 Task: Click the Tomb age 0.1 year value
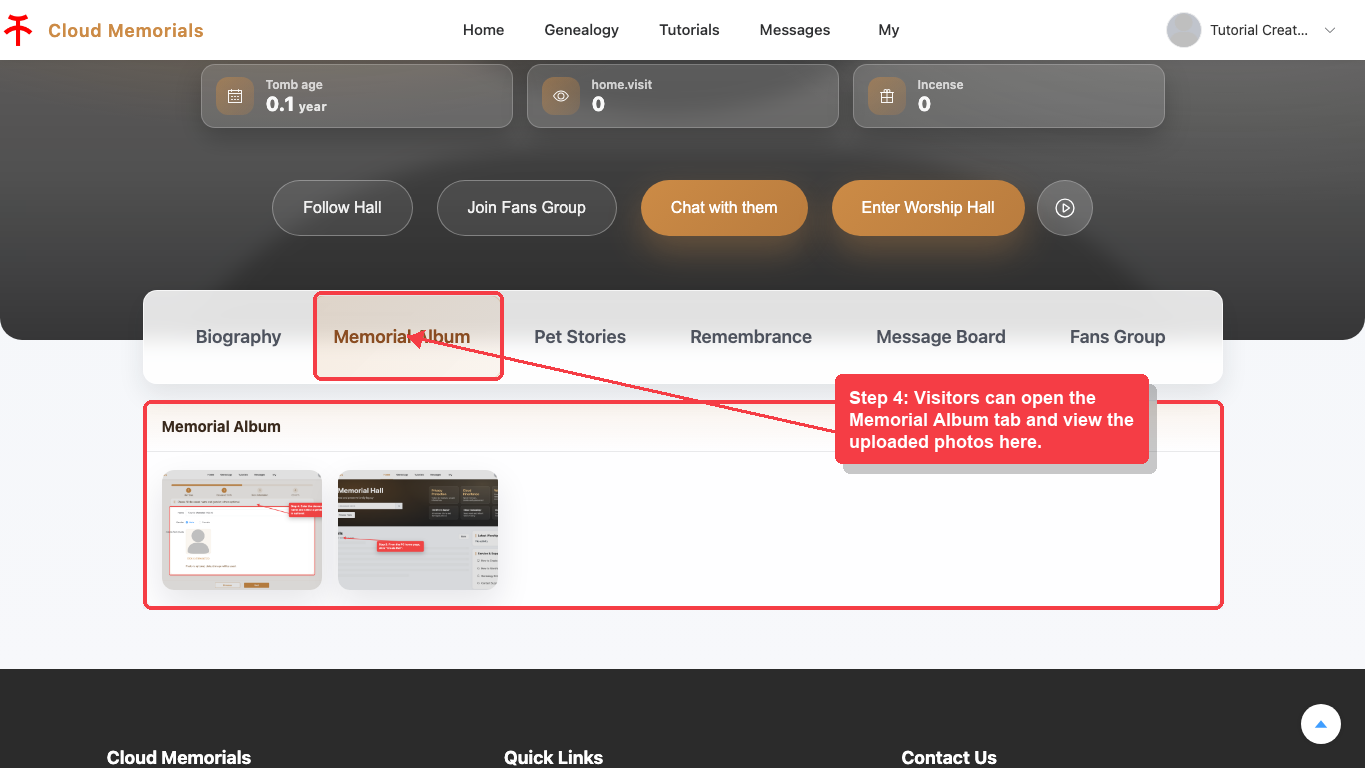(x=296, y=105)
